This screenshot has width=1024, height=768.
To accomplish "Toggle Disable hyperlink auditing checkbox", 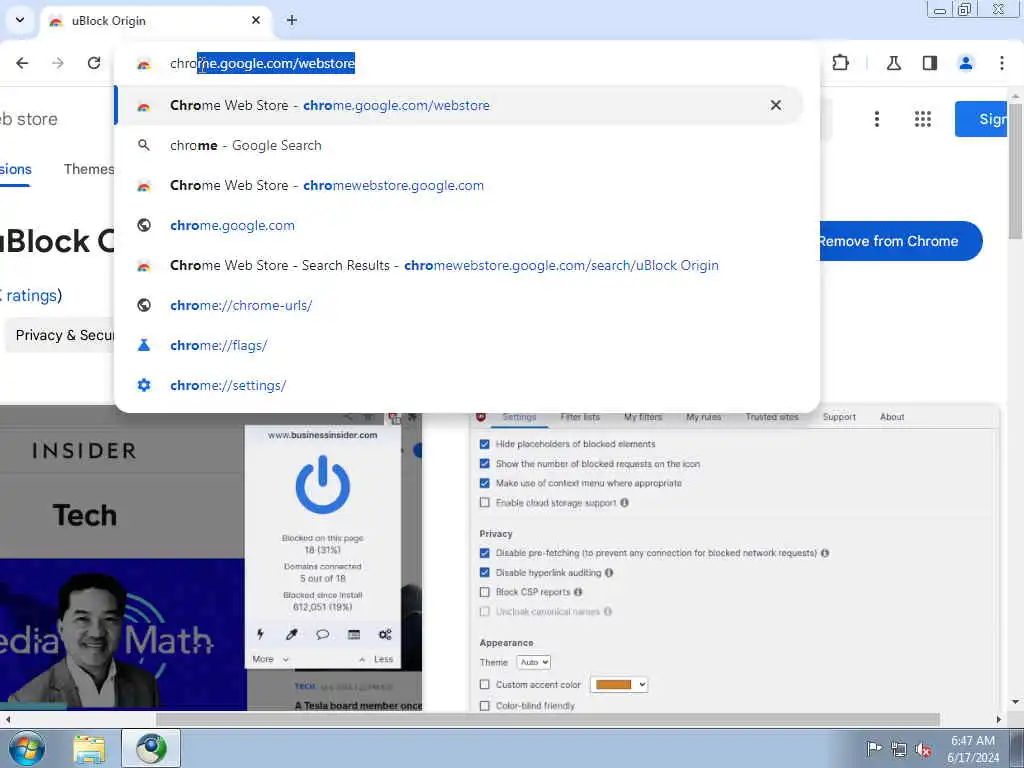I will 485,573.
